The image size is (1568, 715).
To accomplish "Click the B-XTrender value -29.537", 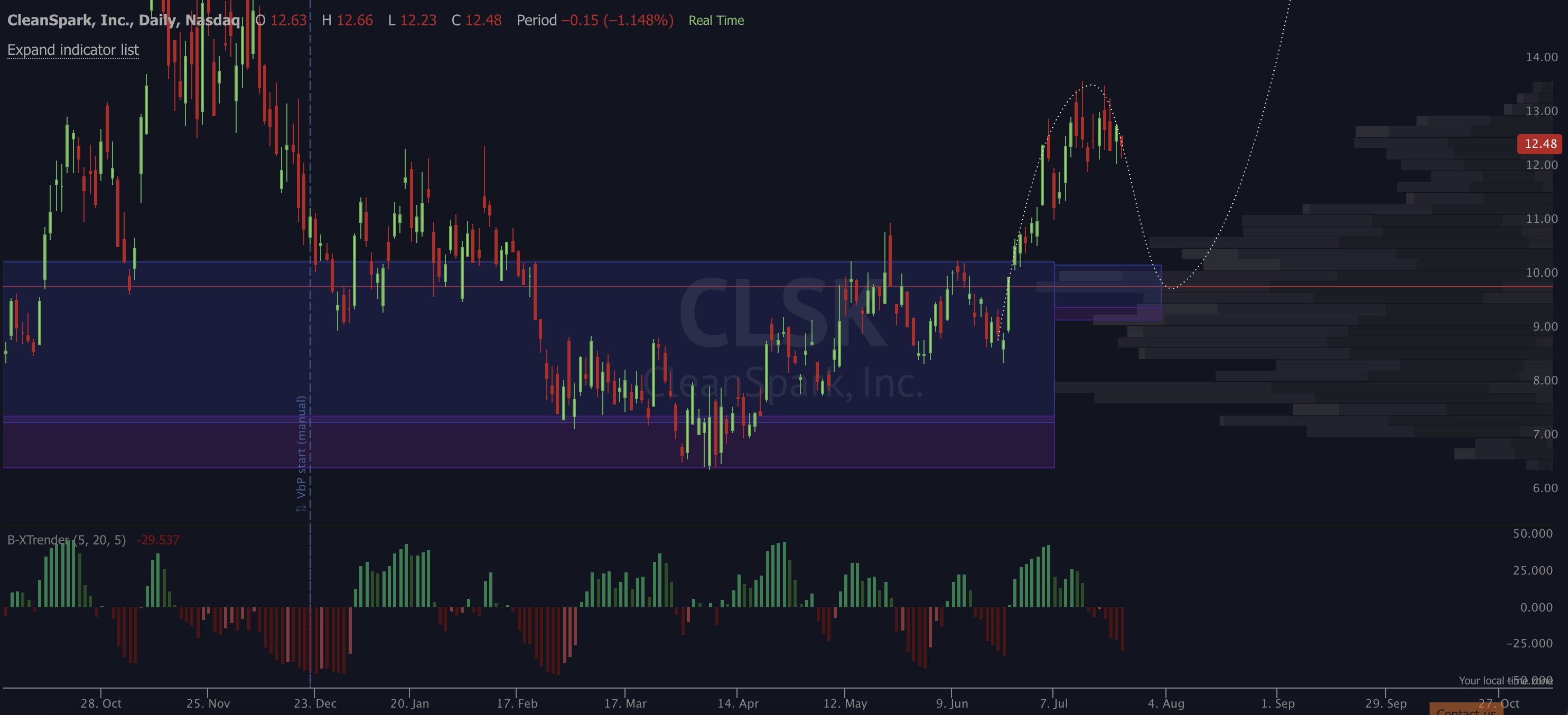I will click(x=158, y=540).
